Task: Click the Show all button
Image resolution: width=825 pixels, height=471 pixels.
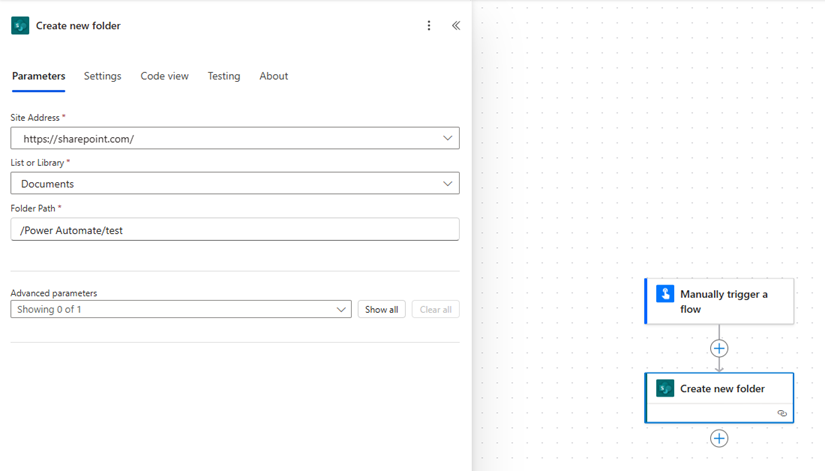Action: click(x=381, y=310)
